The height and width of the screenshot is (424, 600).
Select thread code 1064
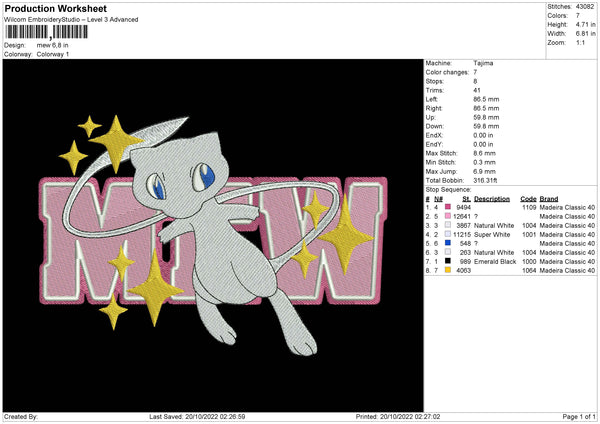529,271
